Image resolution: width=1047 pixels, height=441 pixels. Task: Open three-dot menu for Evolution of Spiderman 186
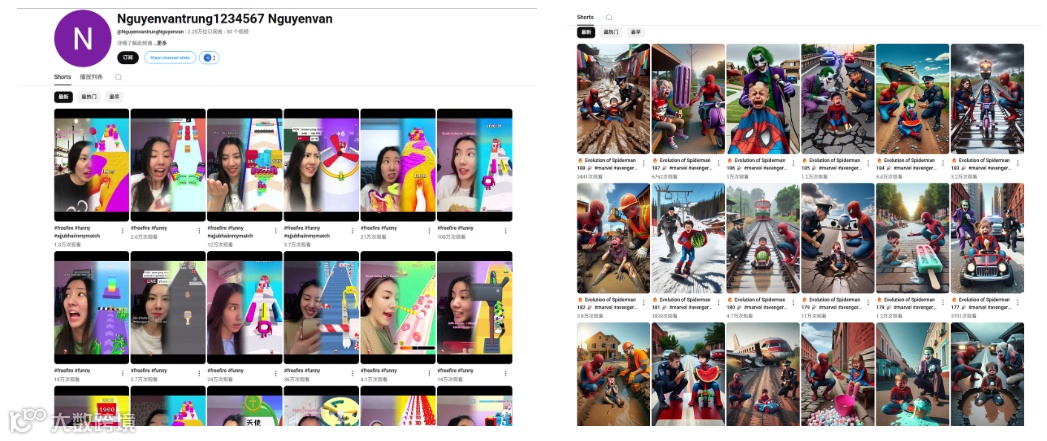794,162
